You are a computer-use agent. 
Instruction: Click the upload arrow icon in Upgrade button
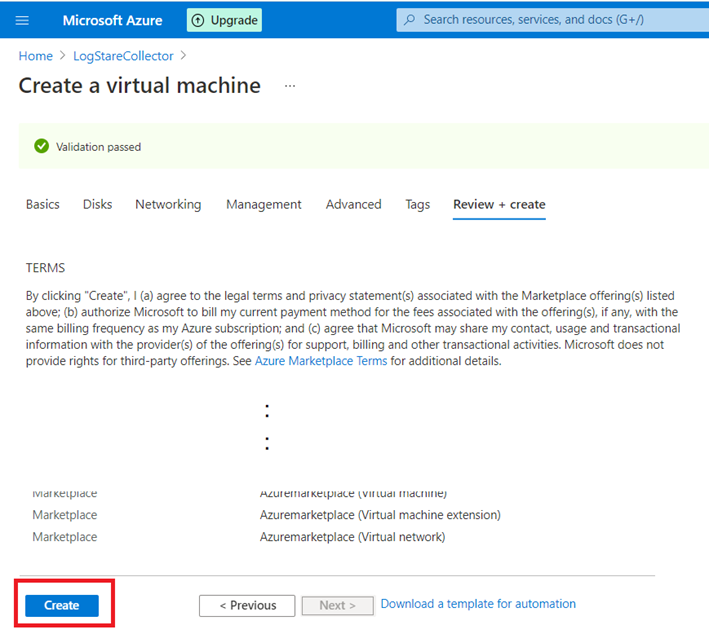[x=198, y=20]
